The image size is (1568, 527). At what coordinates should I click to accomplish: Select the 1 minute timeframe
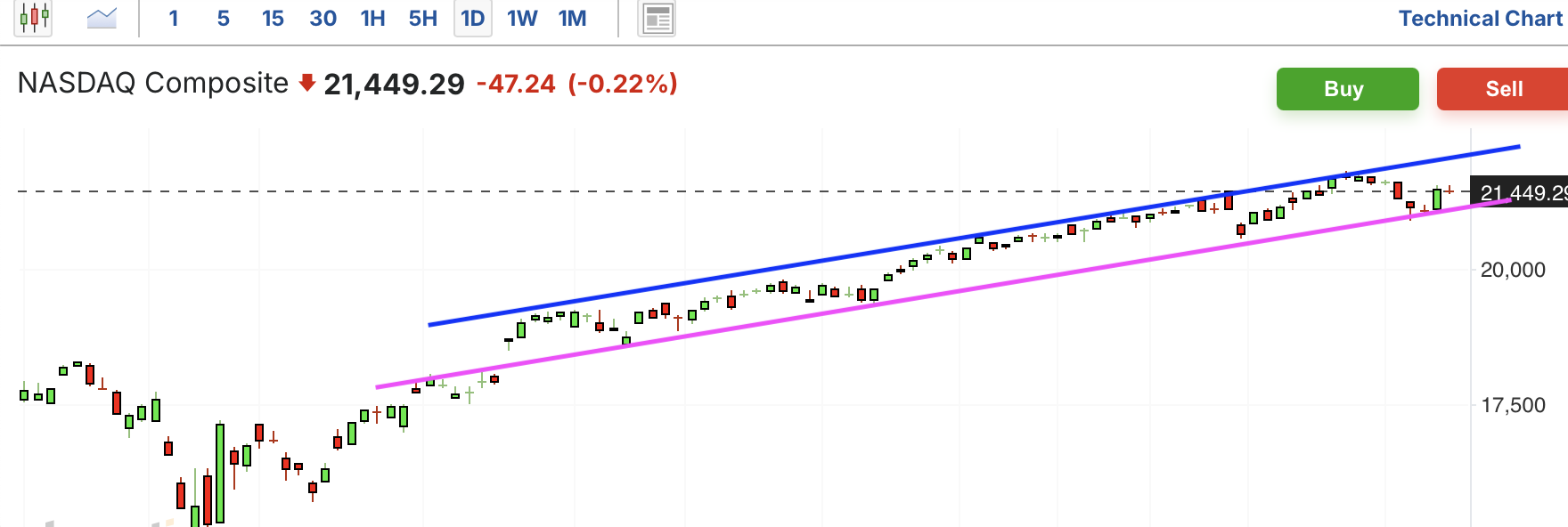tap(174, 19)
